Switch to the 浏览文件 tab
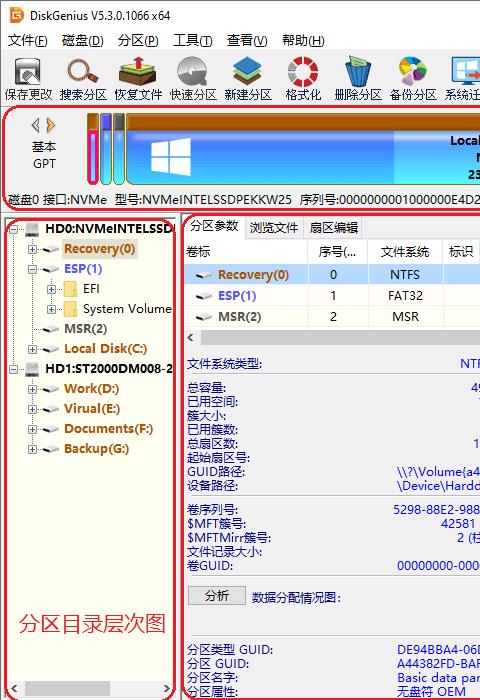480x700 pixels. (274, 228)
